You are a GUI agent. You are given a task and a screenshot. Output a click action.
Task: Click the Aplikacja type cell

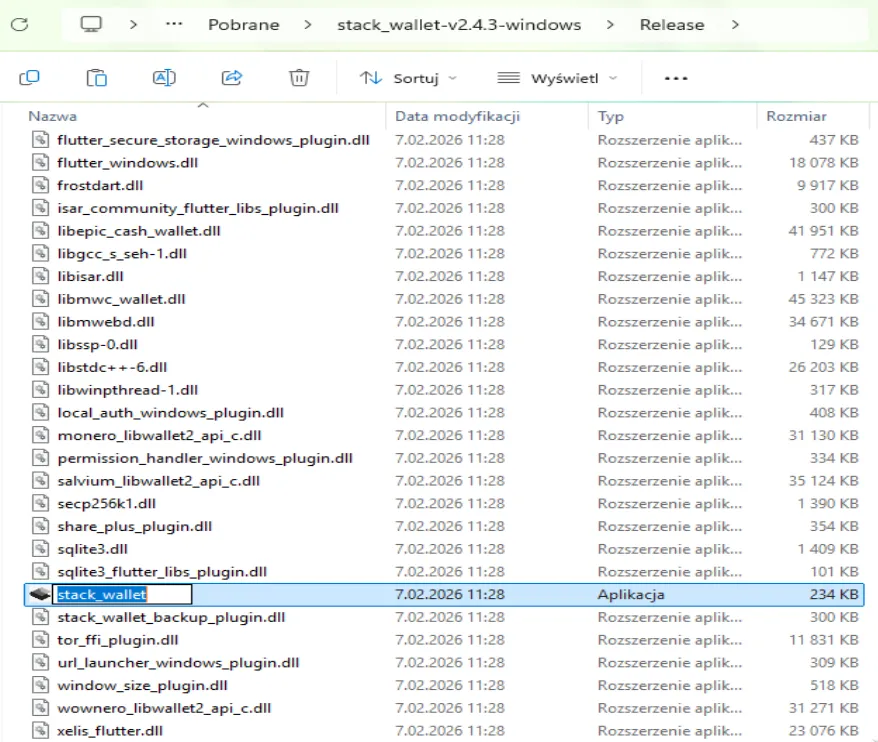pyautogui.click(x=631, y=594)
